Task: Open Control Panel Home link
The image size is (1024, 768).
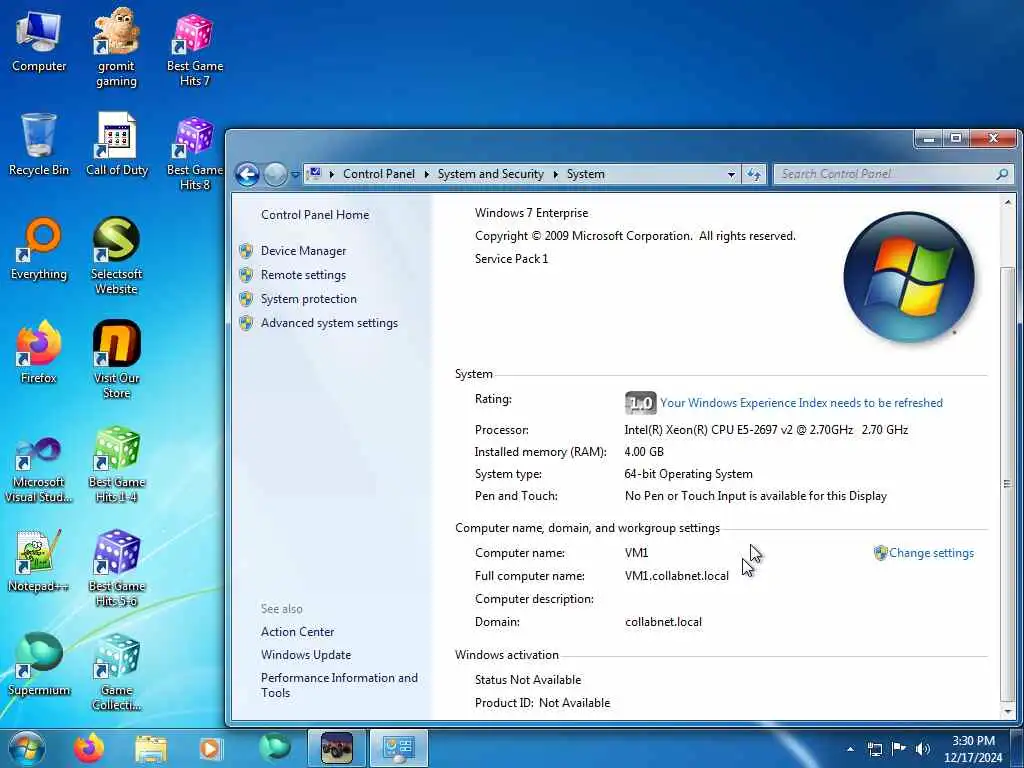Action: (315, 215)
